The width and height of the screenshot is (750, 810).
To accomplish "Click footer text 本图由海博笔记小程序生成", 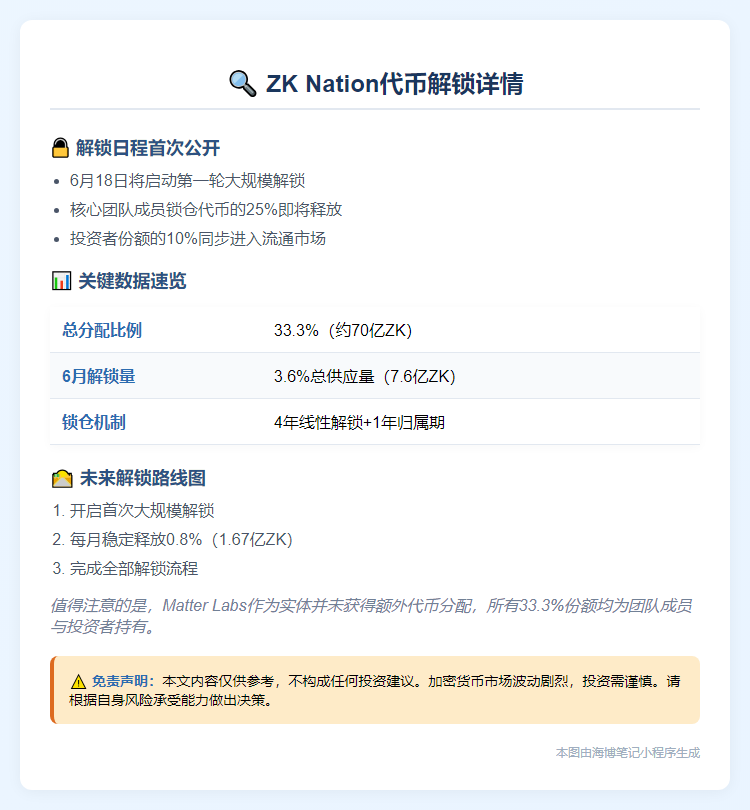I will coord(628,753).
